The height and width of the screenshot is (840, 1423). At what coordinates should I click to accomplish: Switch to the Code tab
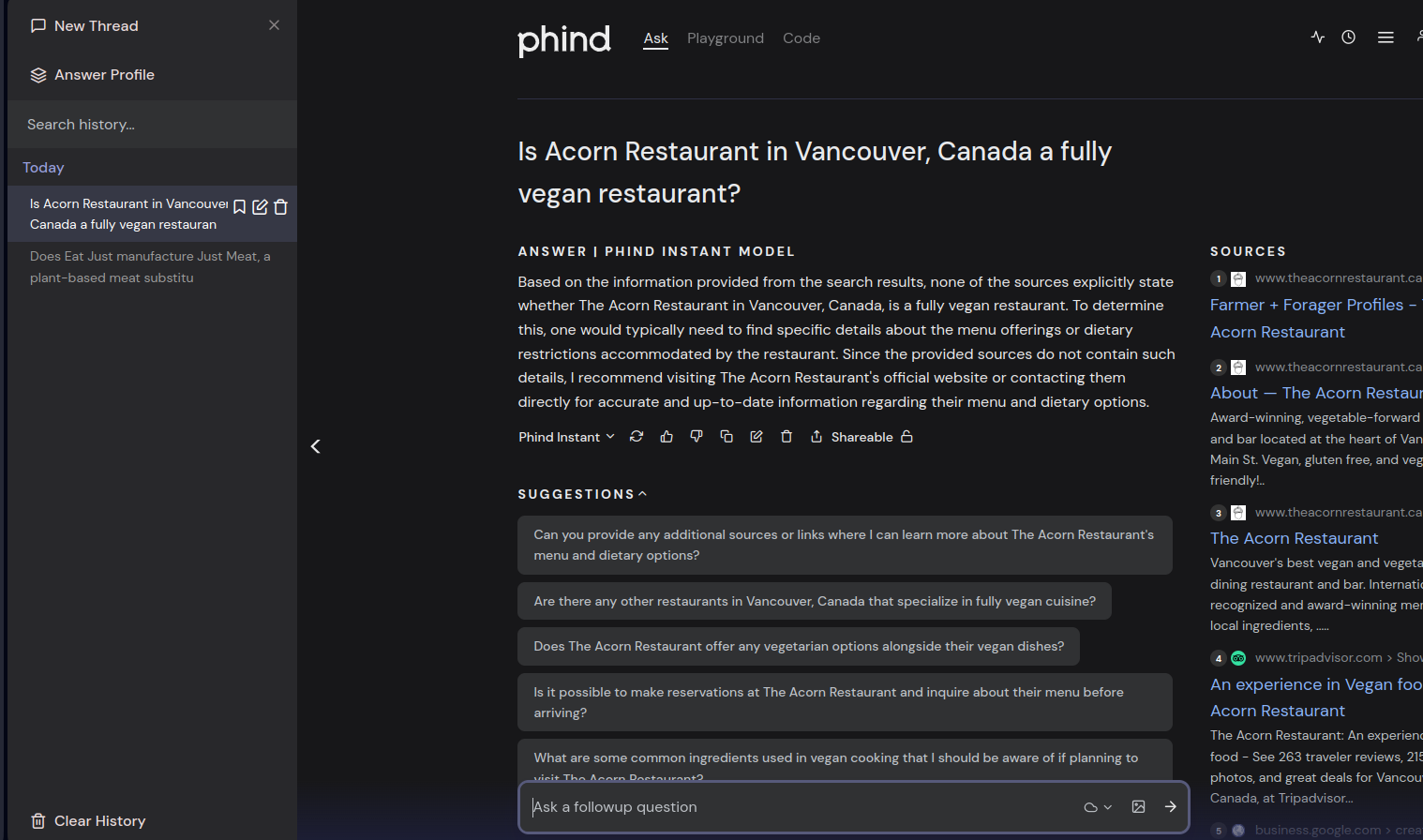801,38
